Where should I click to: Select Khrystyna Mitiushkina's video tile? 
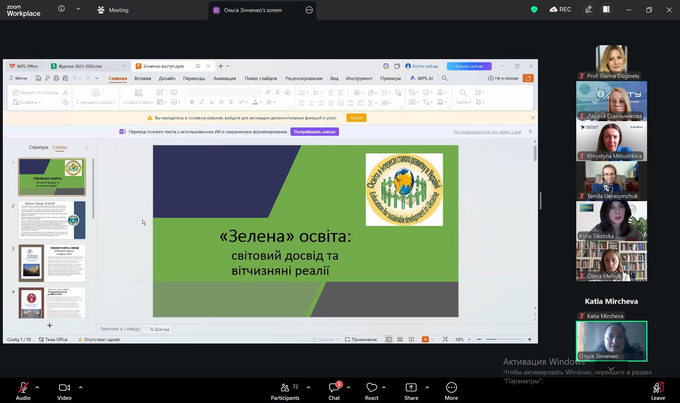[611, 139]
